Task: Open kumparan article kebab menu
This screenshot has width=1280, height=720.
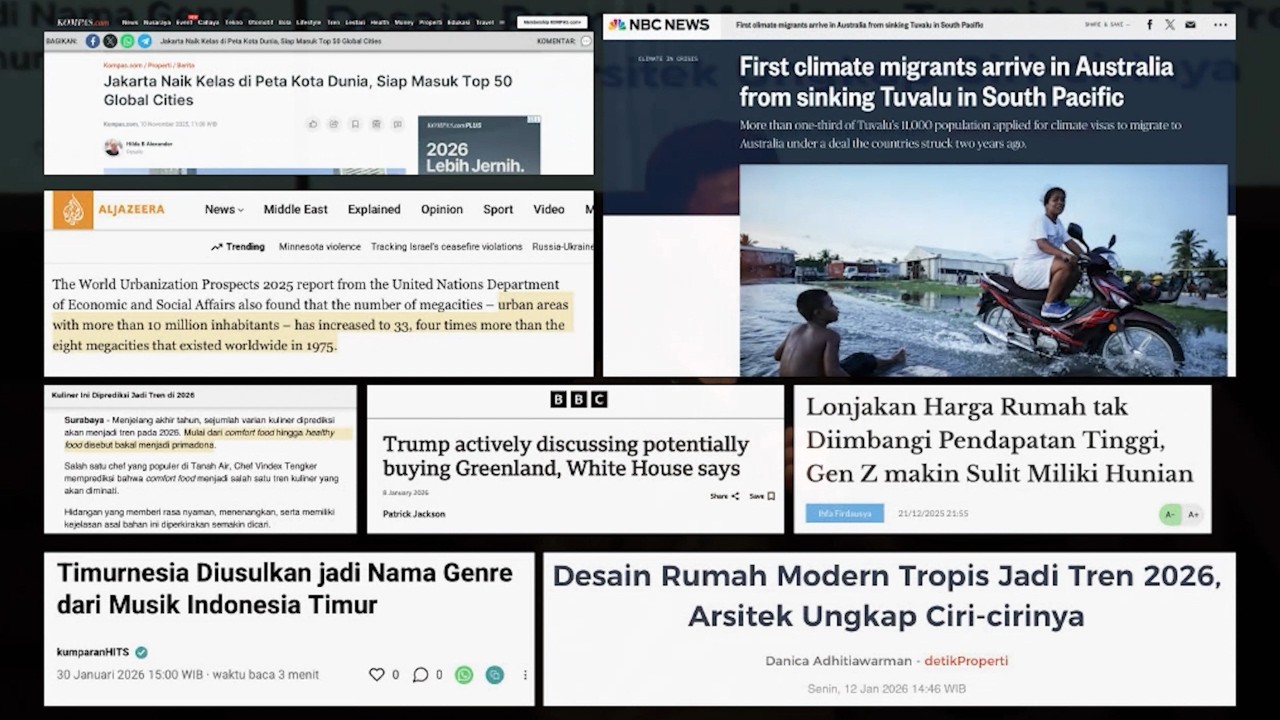Action: [x=525, y=675]
